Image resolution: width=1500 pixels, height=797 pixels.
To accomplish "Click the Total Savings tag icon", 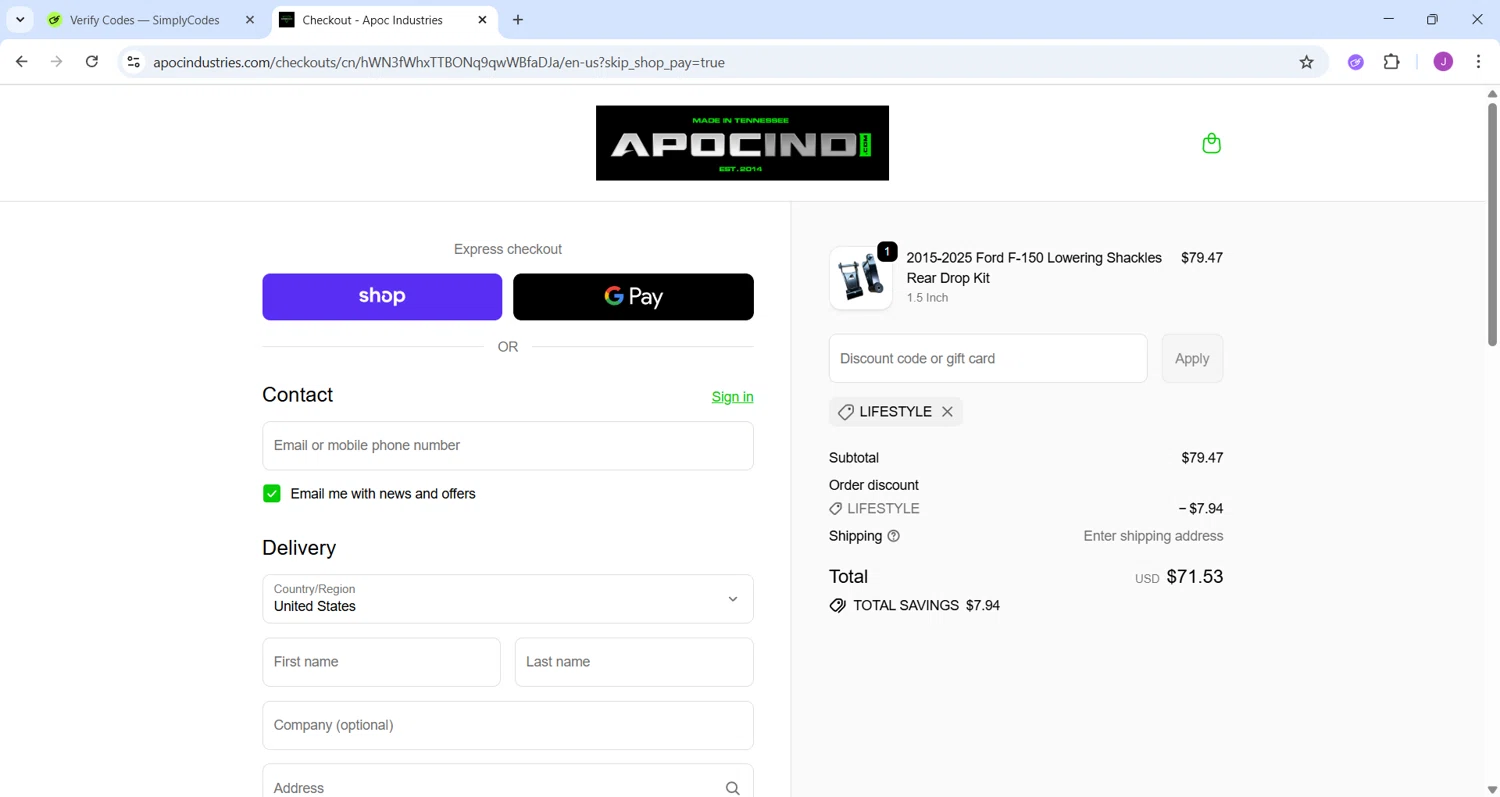I will pyautogui.click(x=837, y=606).
